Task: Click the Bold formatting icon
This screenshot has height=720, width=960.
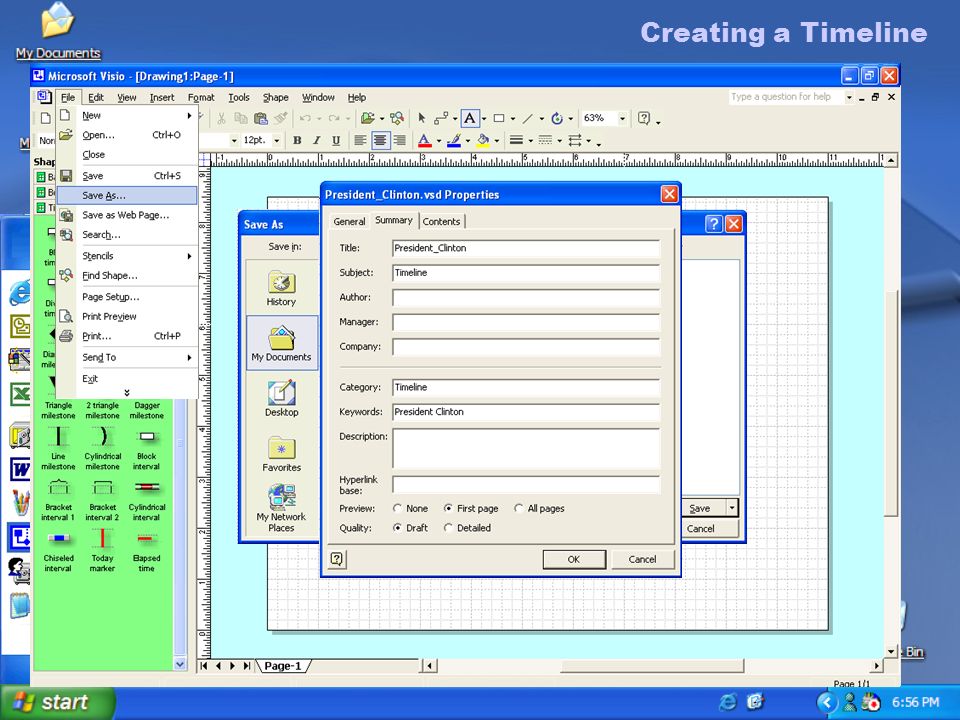Action: tap(297, 140)
